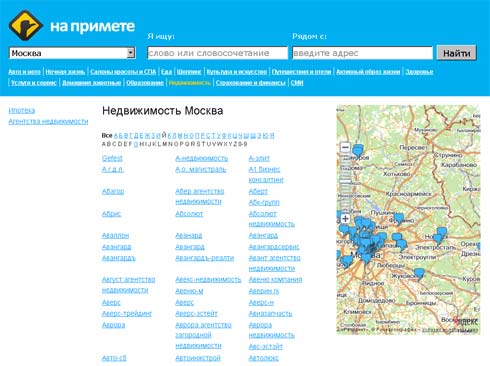Select the map marker near Жуковский
Viewport: 490px width, 366px height.
(419, 274)
